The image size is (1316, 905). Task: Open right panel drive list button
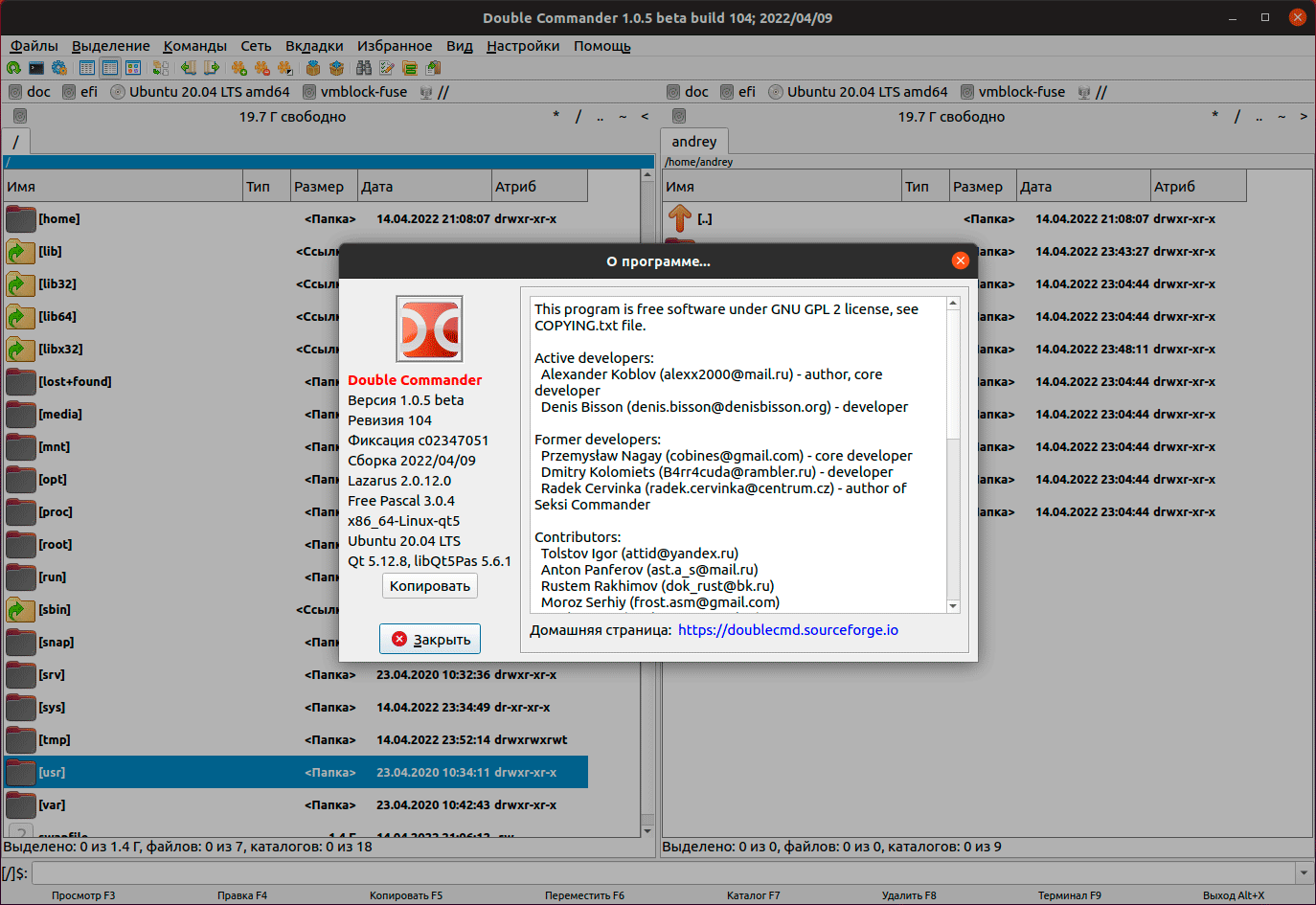pyautogui.click(x=679, y=117)
